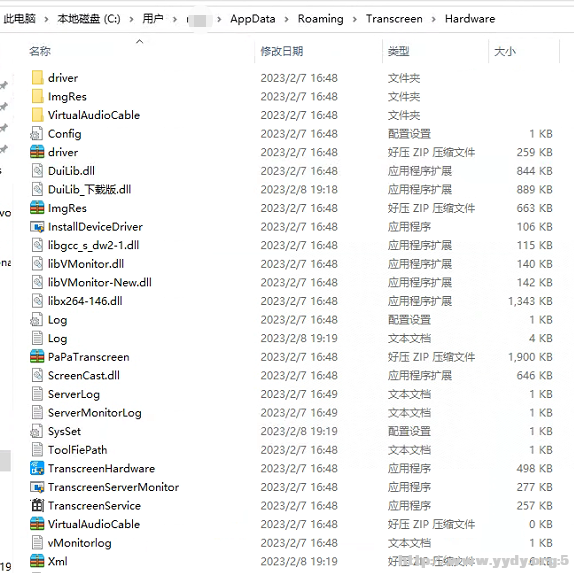
Task: Select the driver folder icon
Action: click(x=37, y=78)
